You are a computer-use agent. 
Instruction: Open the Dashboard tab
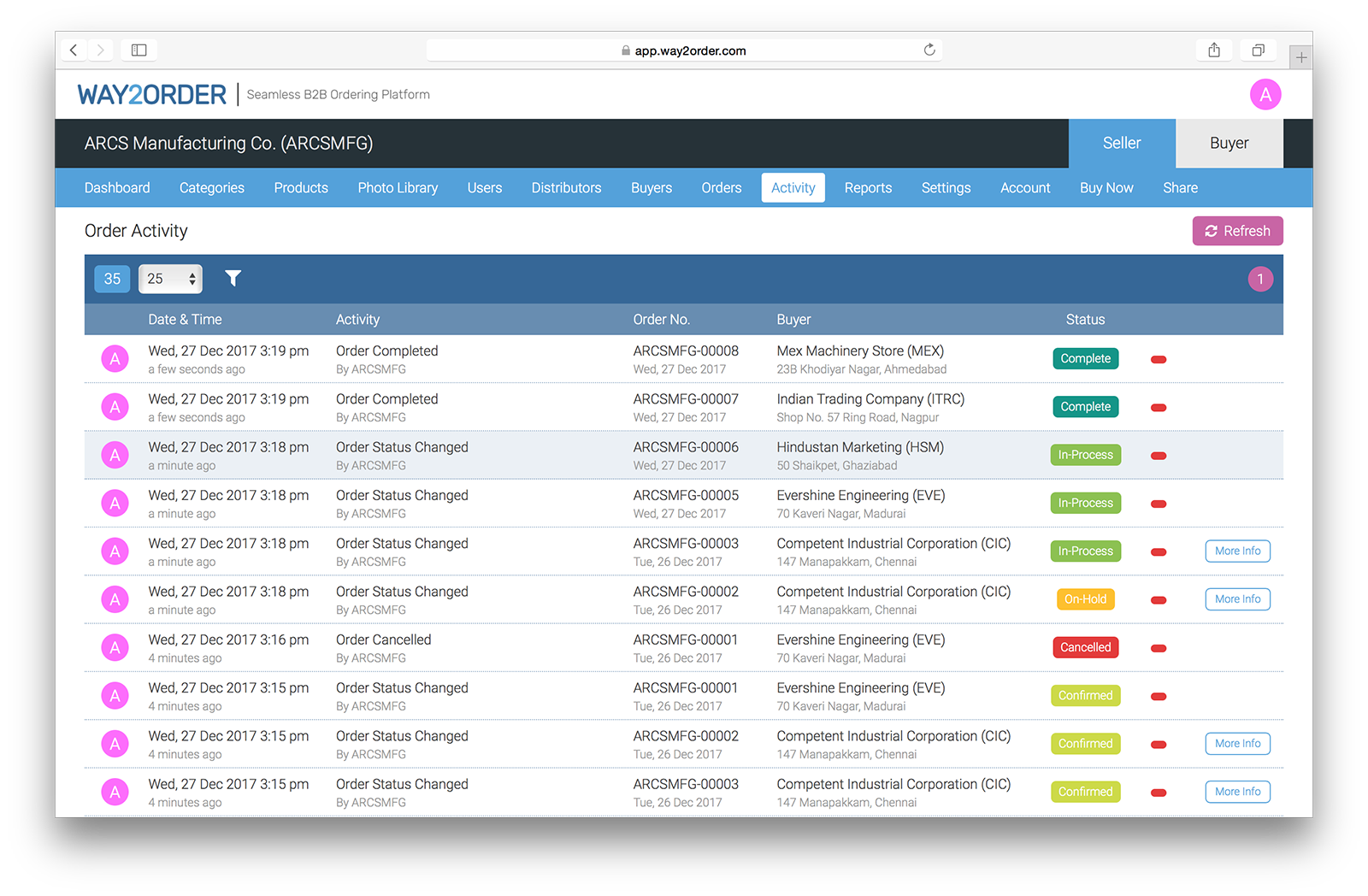(117, 188)
